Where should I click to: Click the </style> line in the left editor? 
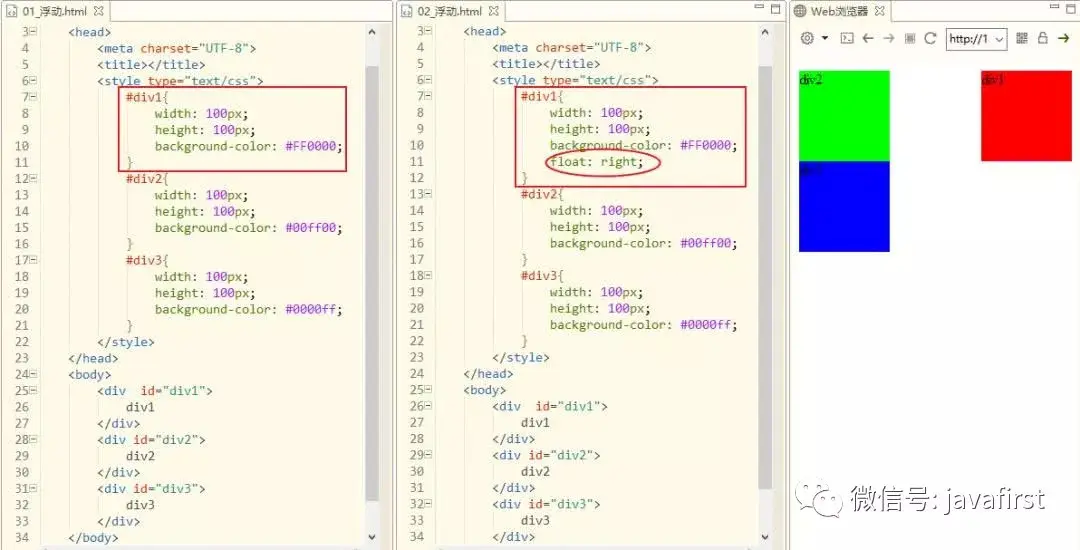tap(126, 341)
